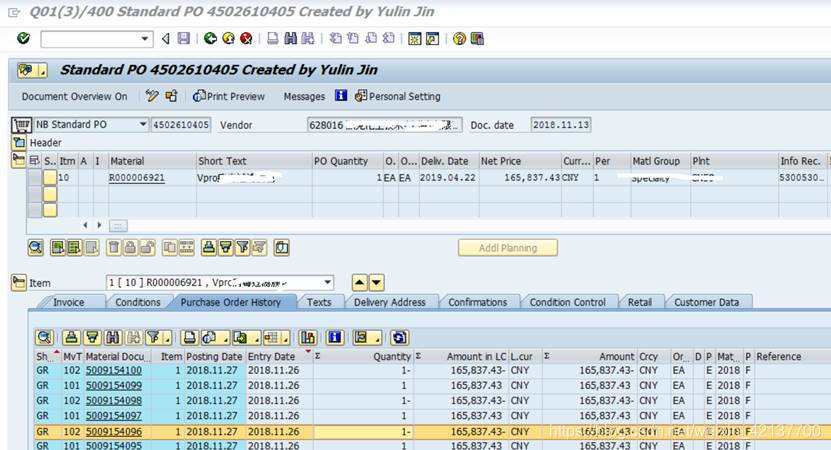Viewport: 831px width, 450px height.
Task: Click the Posting Date column header
Action: (215, 357)
